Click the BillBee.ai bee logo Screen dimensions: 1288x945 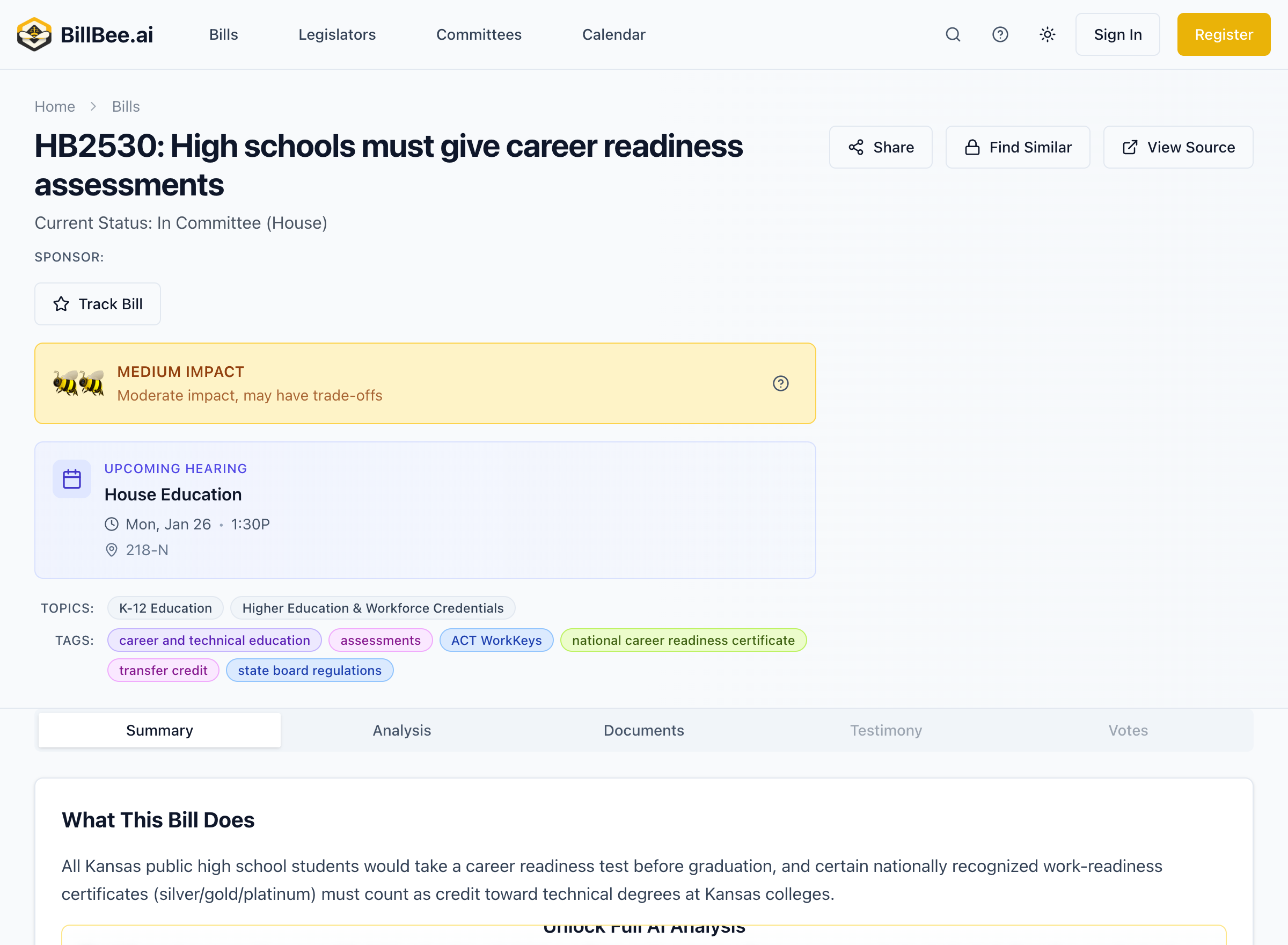pyautogui.click(x=34, y=34)
